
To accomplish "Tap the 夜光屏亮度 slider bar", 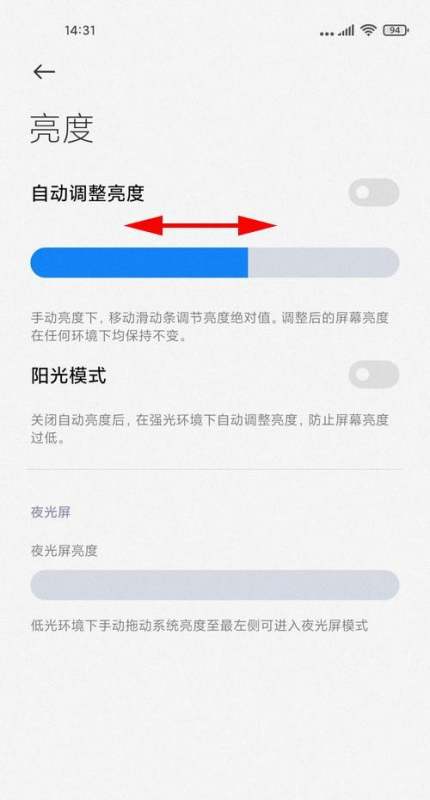I will pyautogui.click(x=215, y=585).
